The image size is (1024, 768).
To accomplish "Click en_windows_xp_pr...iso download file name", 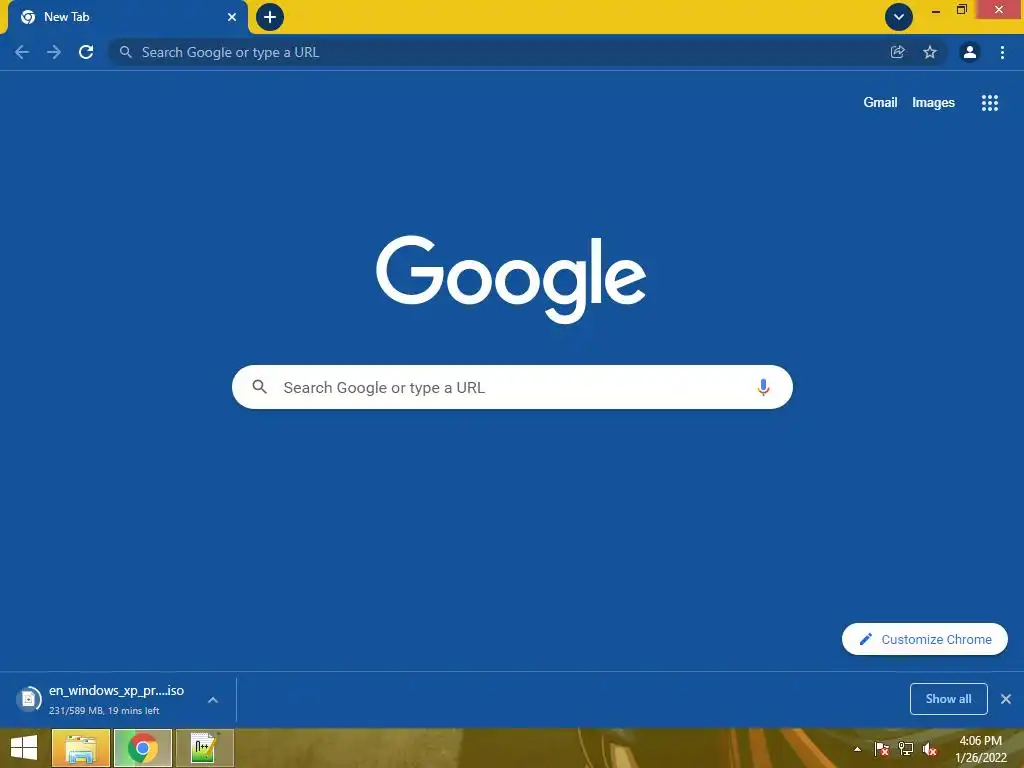I will pyautogui.click(x=116, y=690).
